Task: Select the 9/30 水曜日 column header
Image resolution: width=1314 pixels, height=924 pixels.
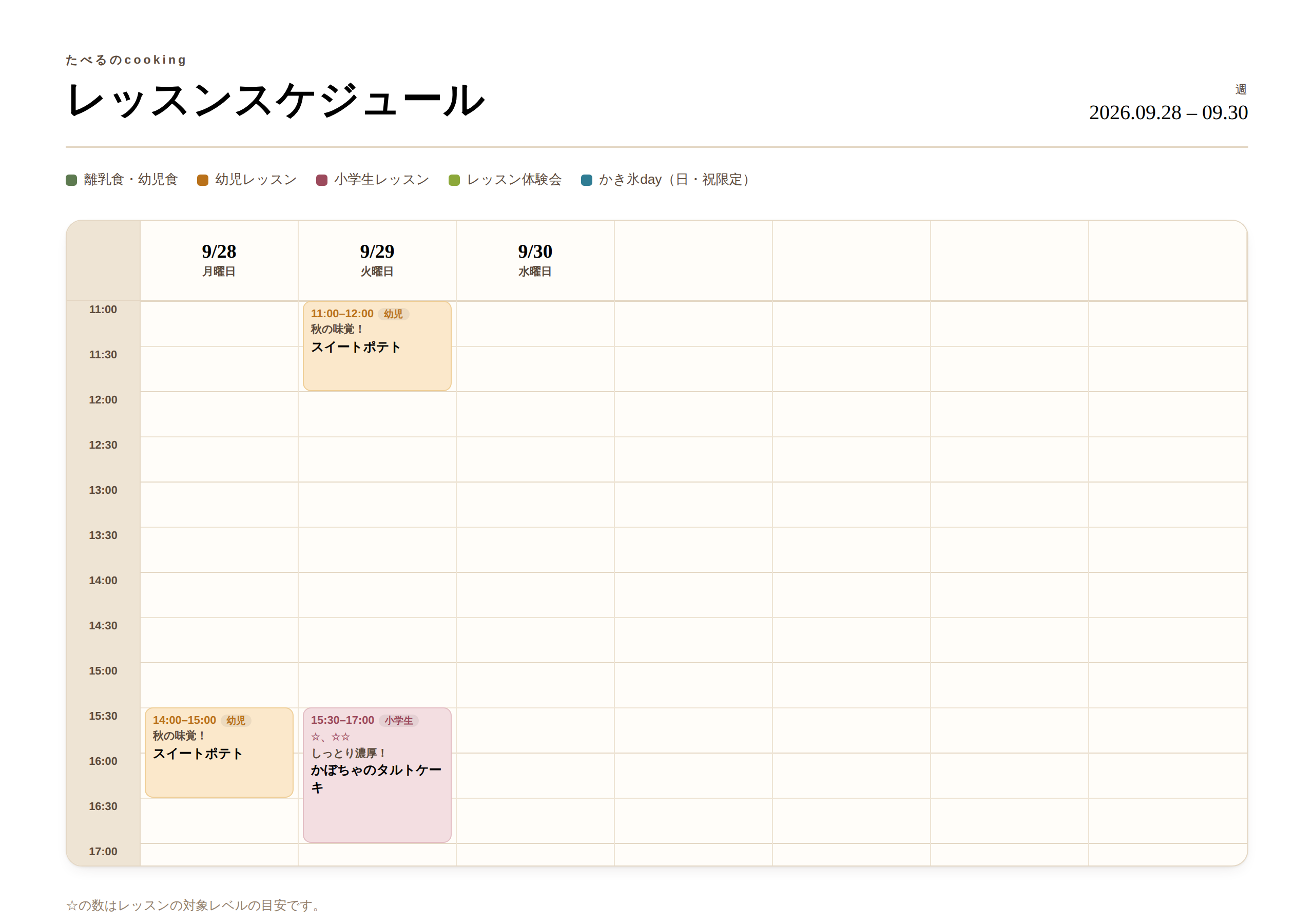Action: tap(535, 260)
